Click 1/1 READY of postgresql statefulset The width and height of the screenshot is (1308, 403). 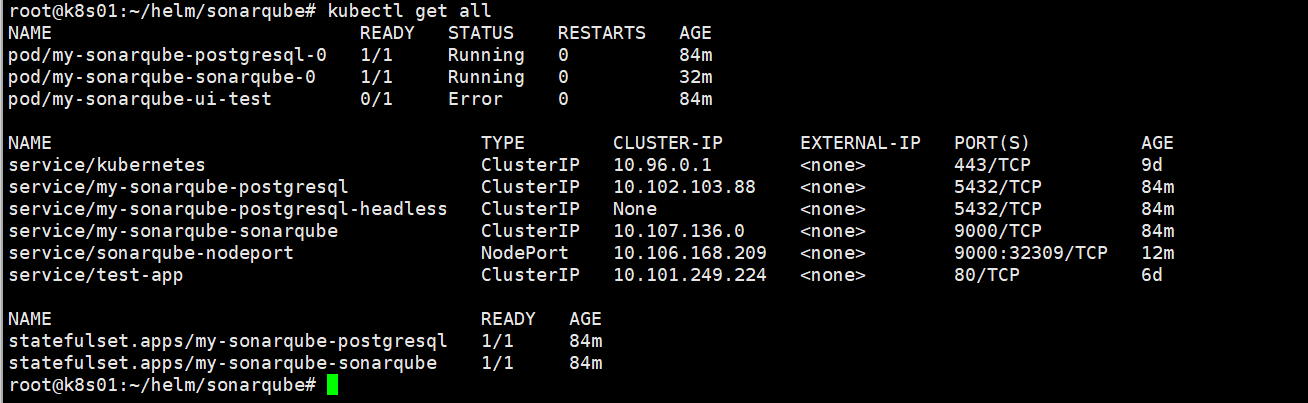497,341
